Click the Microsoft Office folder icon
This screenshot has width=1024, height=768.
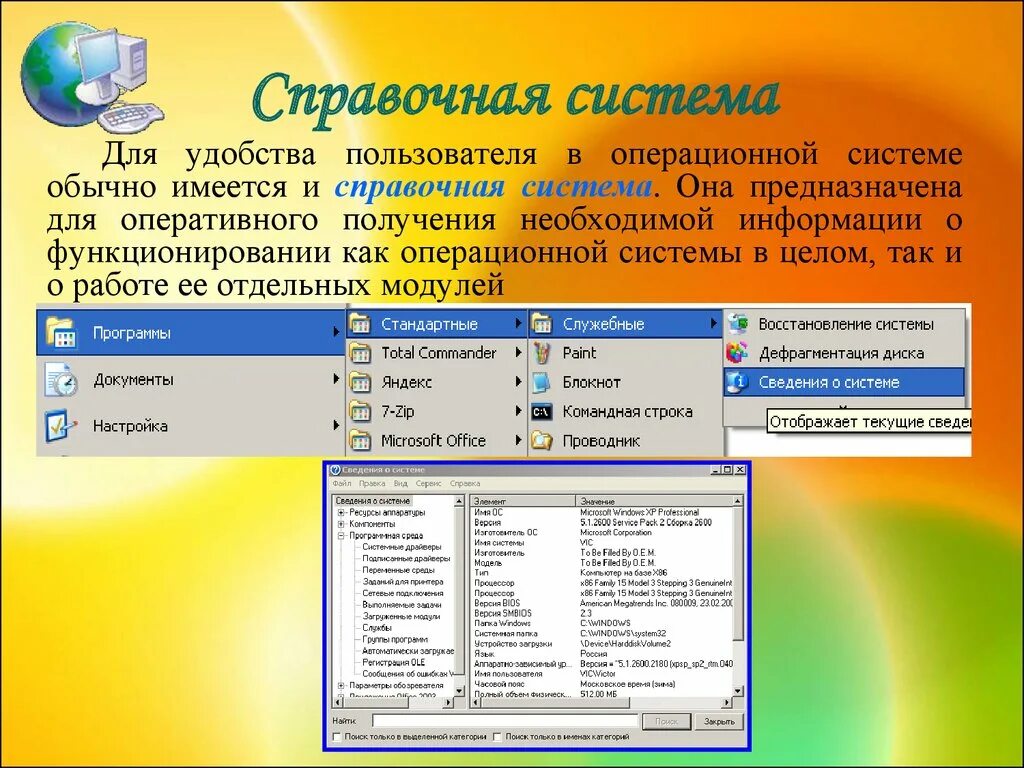(360, 441)
